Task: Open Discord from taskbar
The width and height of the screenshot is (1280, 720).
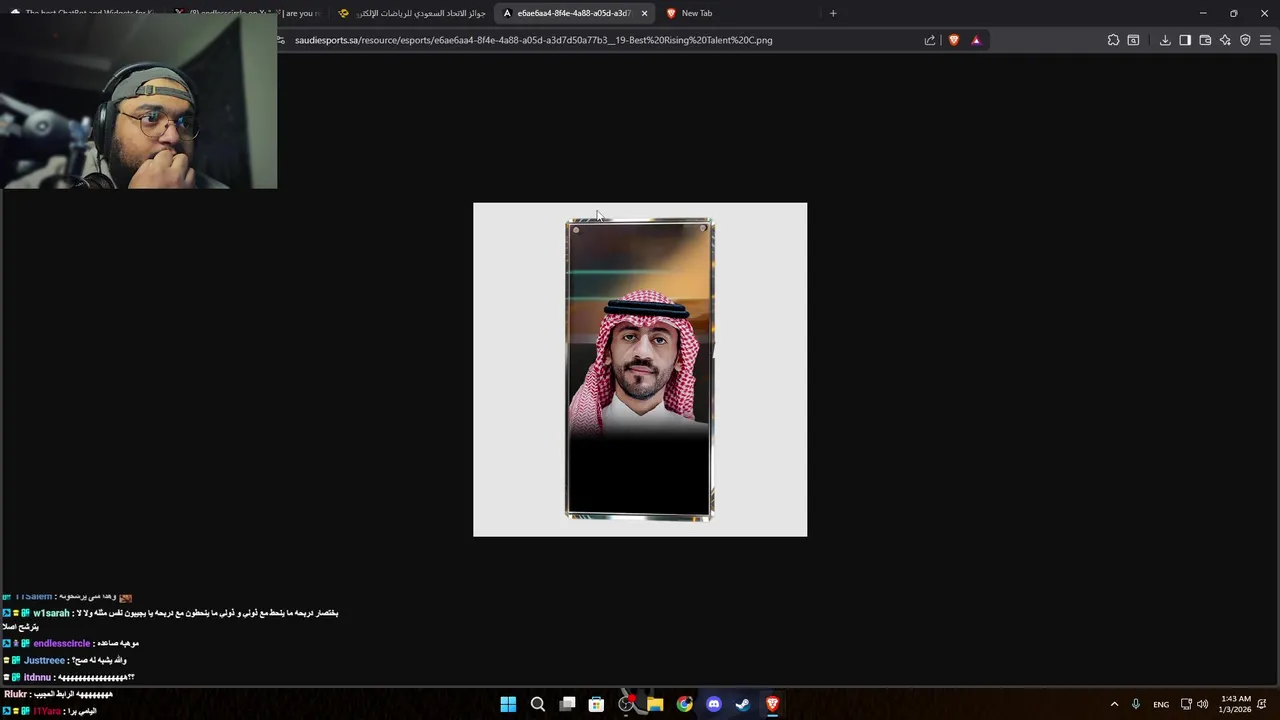Action: 714,704
